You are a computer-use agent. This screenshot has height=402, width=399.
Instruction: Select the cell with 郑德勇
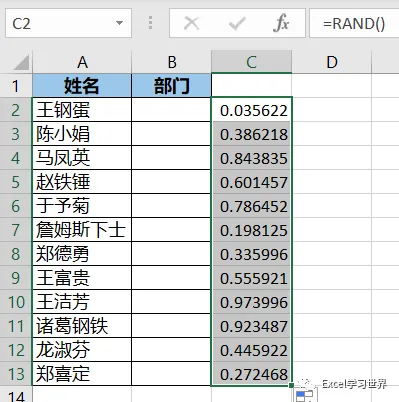[x=82, y=254]
